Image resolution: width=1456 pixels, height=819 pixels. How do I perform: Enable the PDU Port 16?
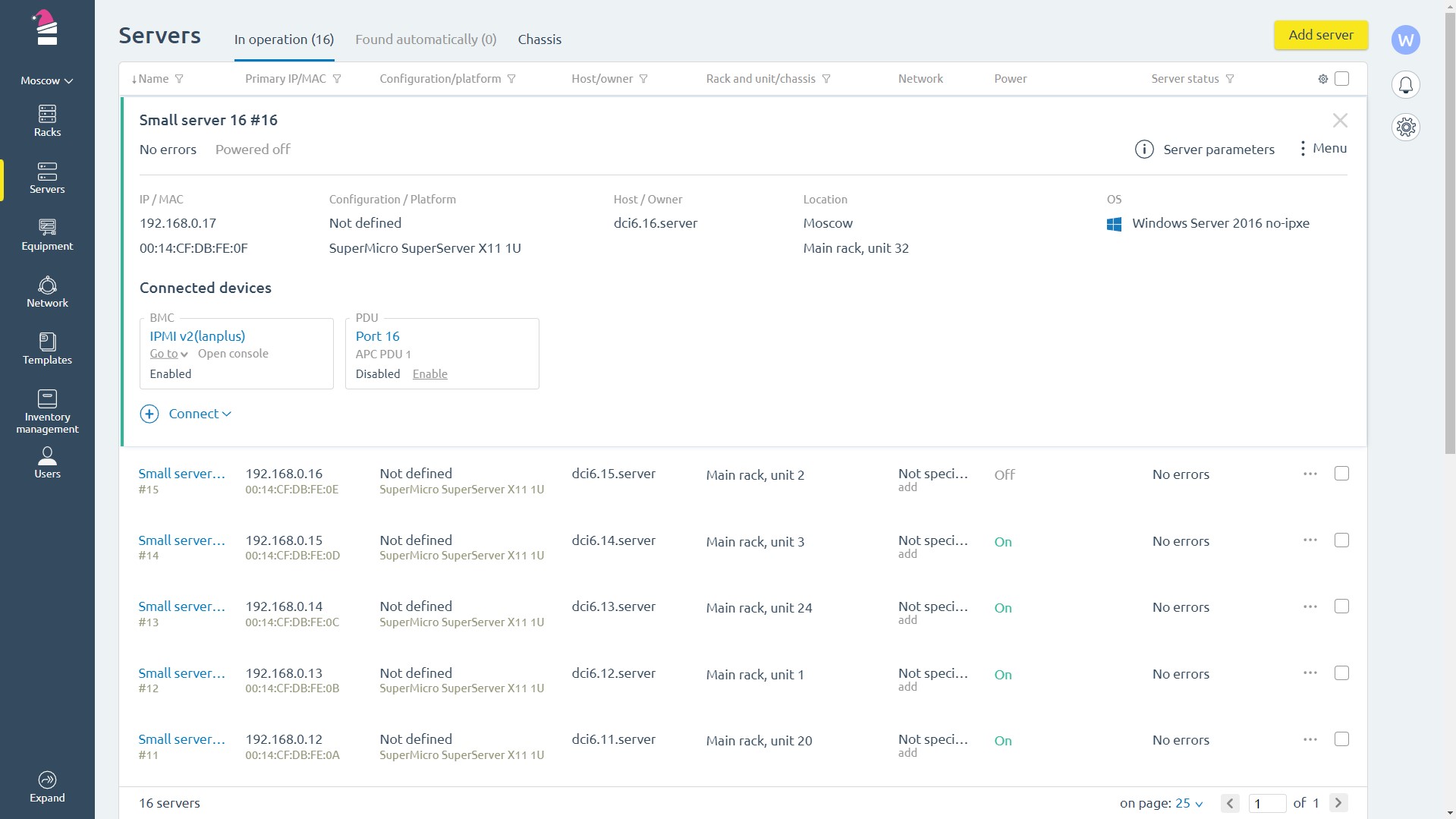(429, 374)
